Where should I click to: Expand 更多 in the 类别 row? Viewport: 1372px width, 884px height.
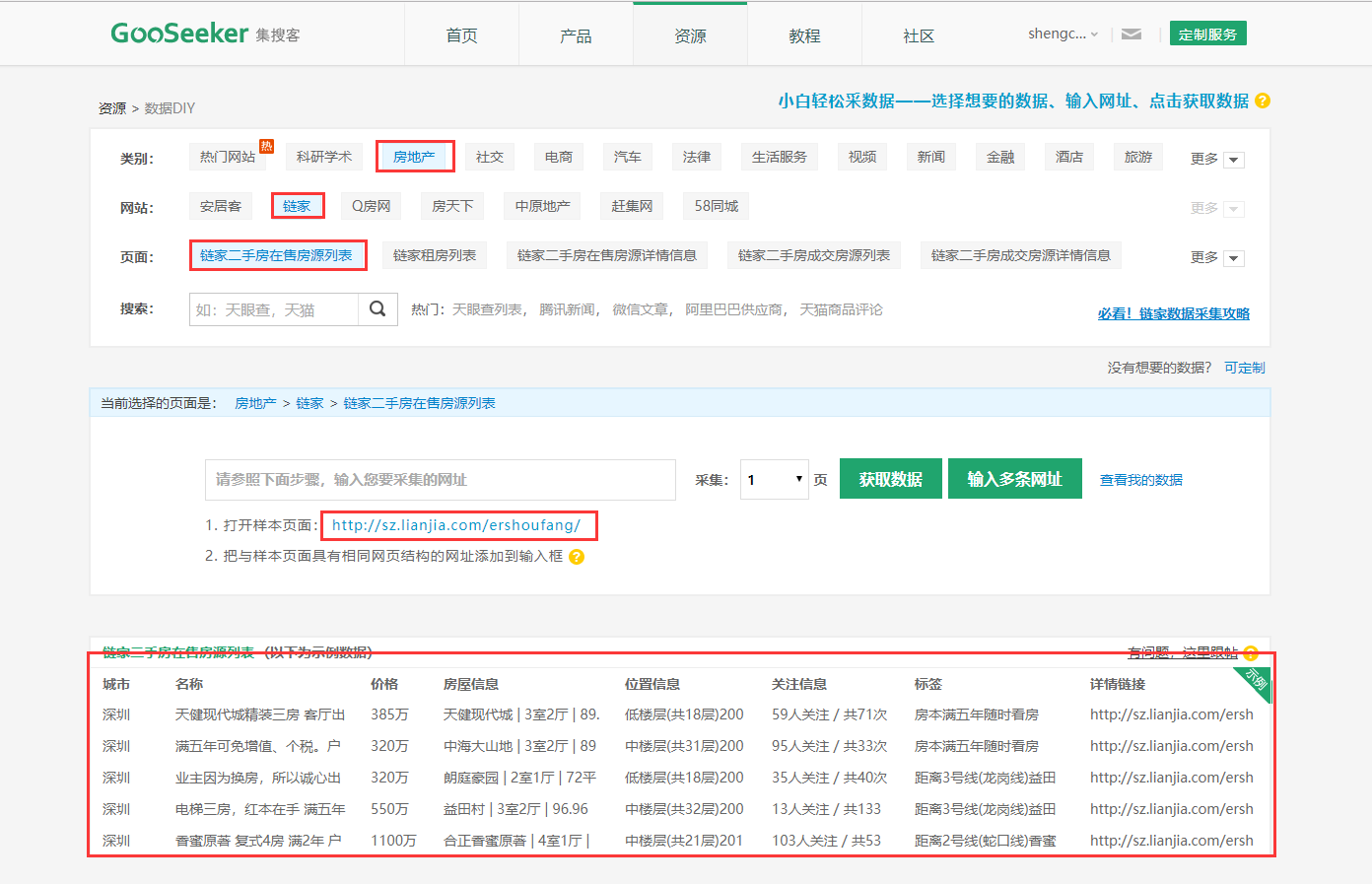1217,159
